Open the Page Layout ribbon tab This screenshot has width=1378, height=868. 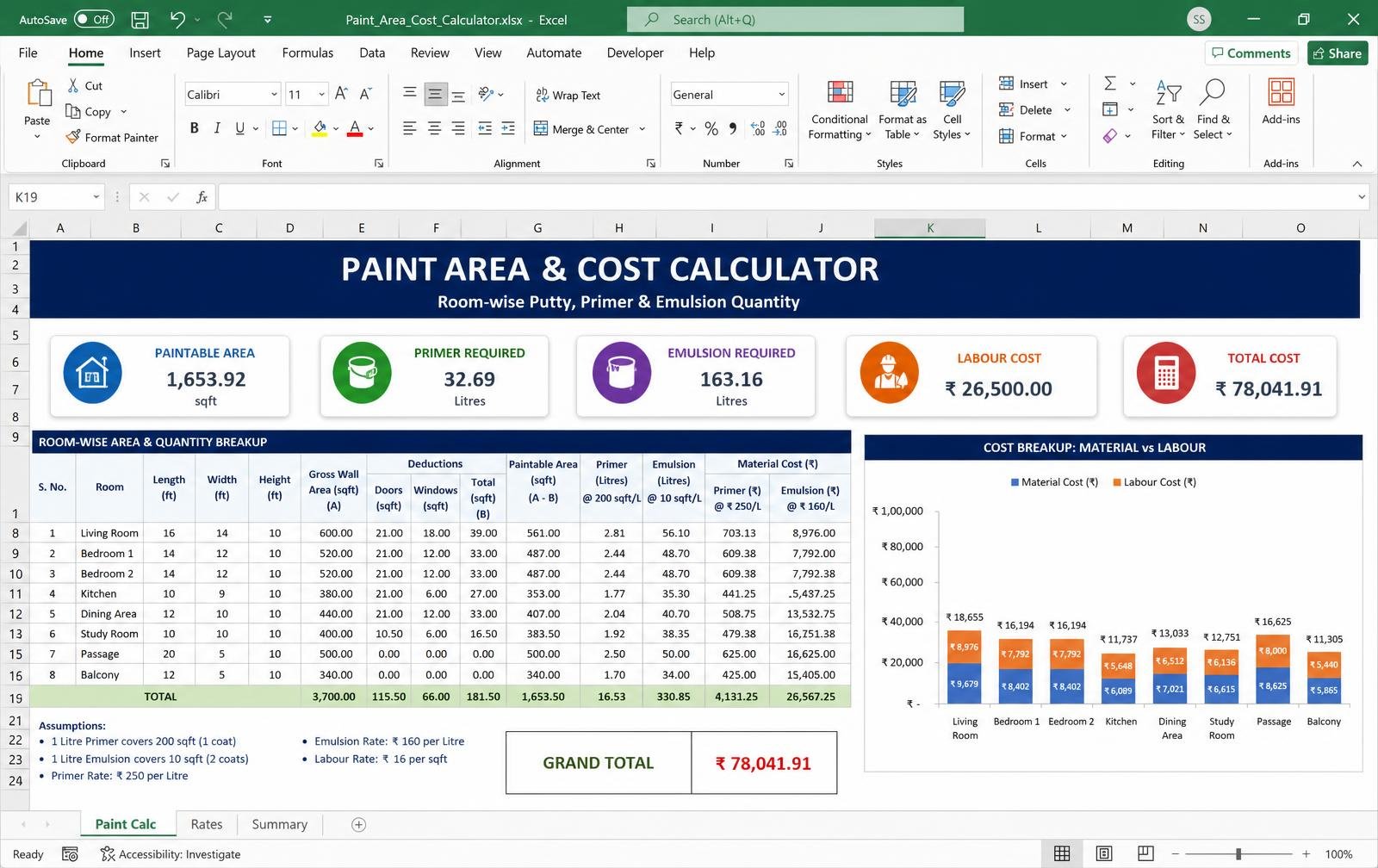(x=220, y=53)
